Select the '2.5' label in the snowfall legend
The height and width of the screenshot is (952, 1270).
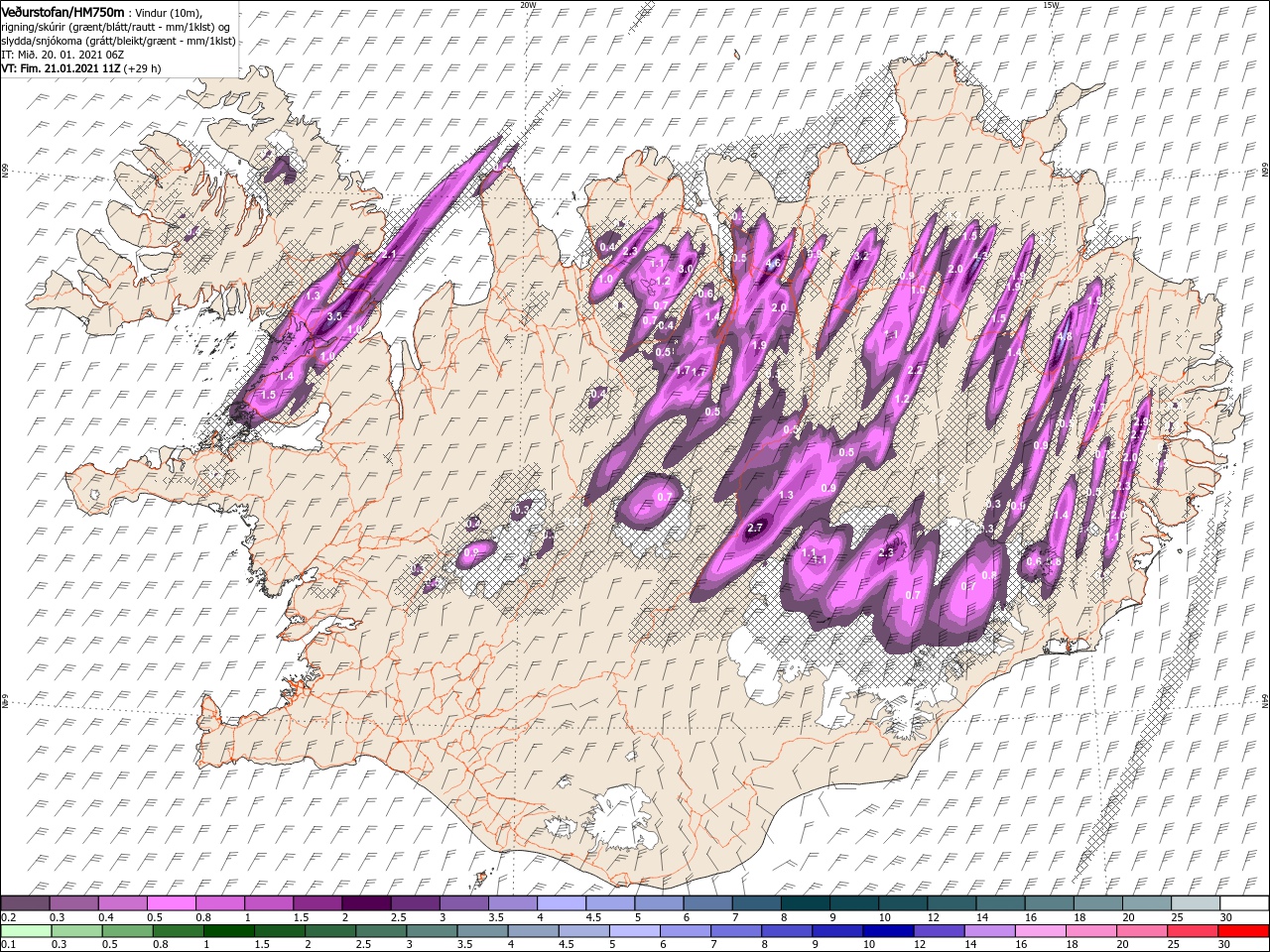tap(398, 917)
